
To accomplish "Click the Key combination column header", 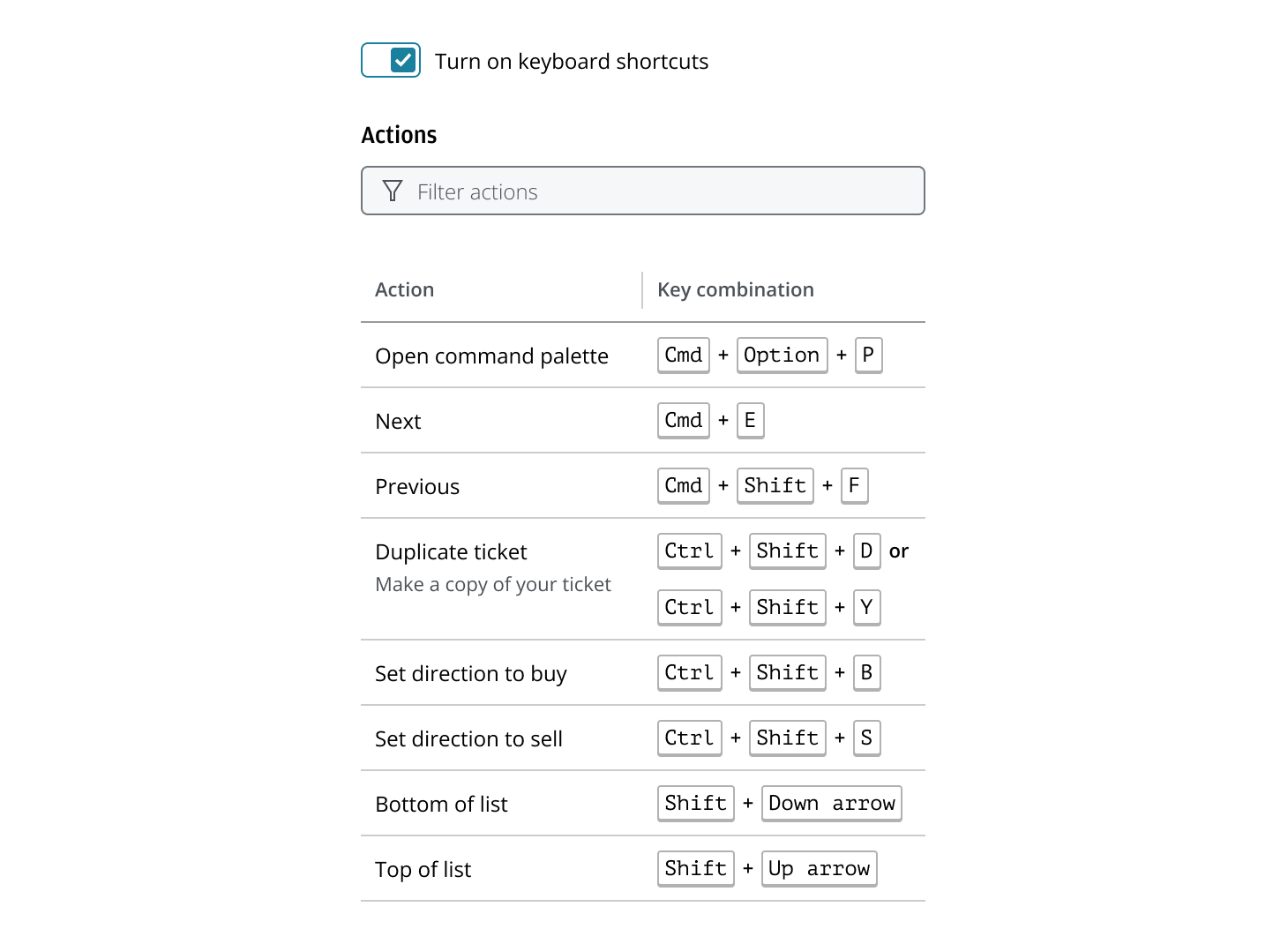I will point(735,289).
